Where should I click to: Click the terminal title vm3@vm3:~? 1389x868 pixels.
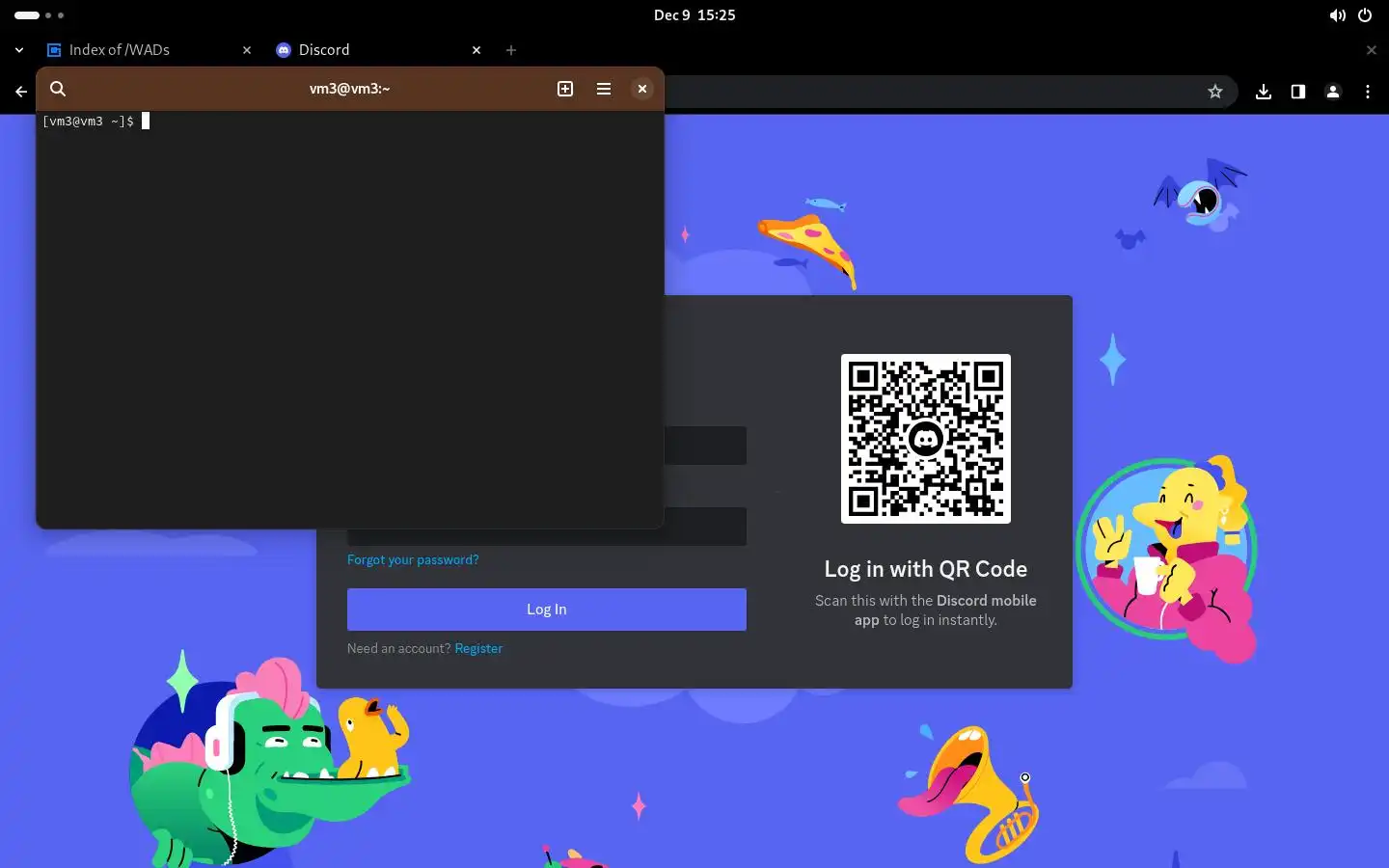tap(349, 89)
